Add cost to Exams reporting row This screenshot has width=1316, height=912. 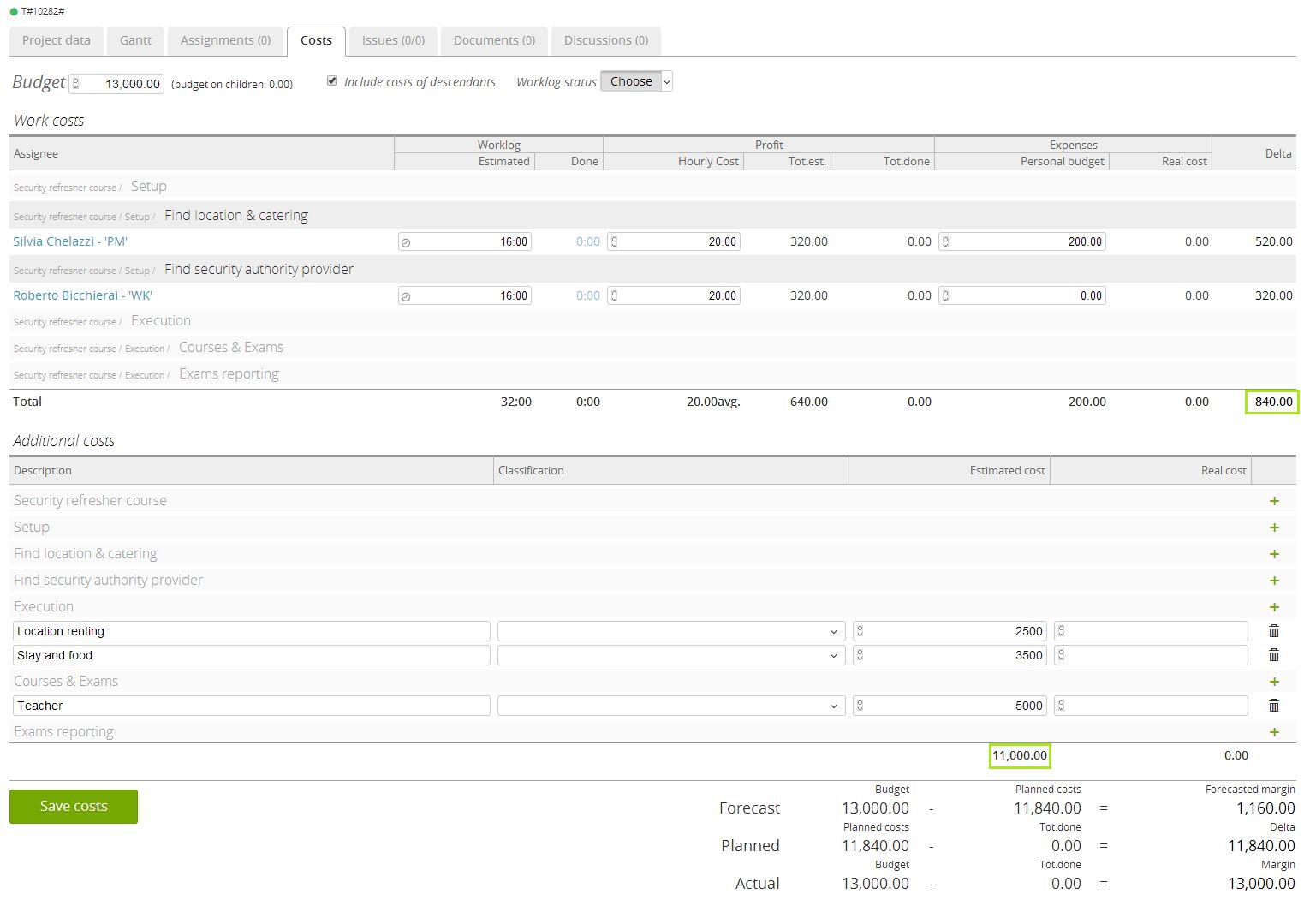point(1274,732)
